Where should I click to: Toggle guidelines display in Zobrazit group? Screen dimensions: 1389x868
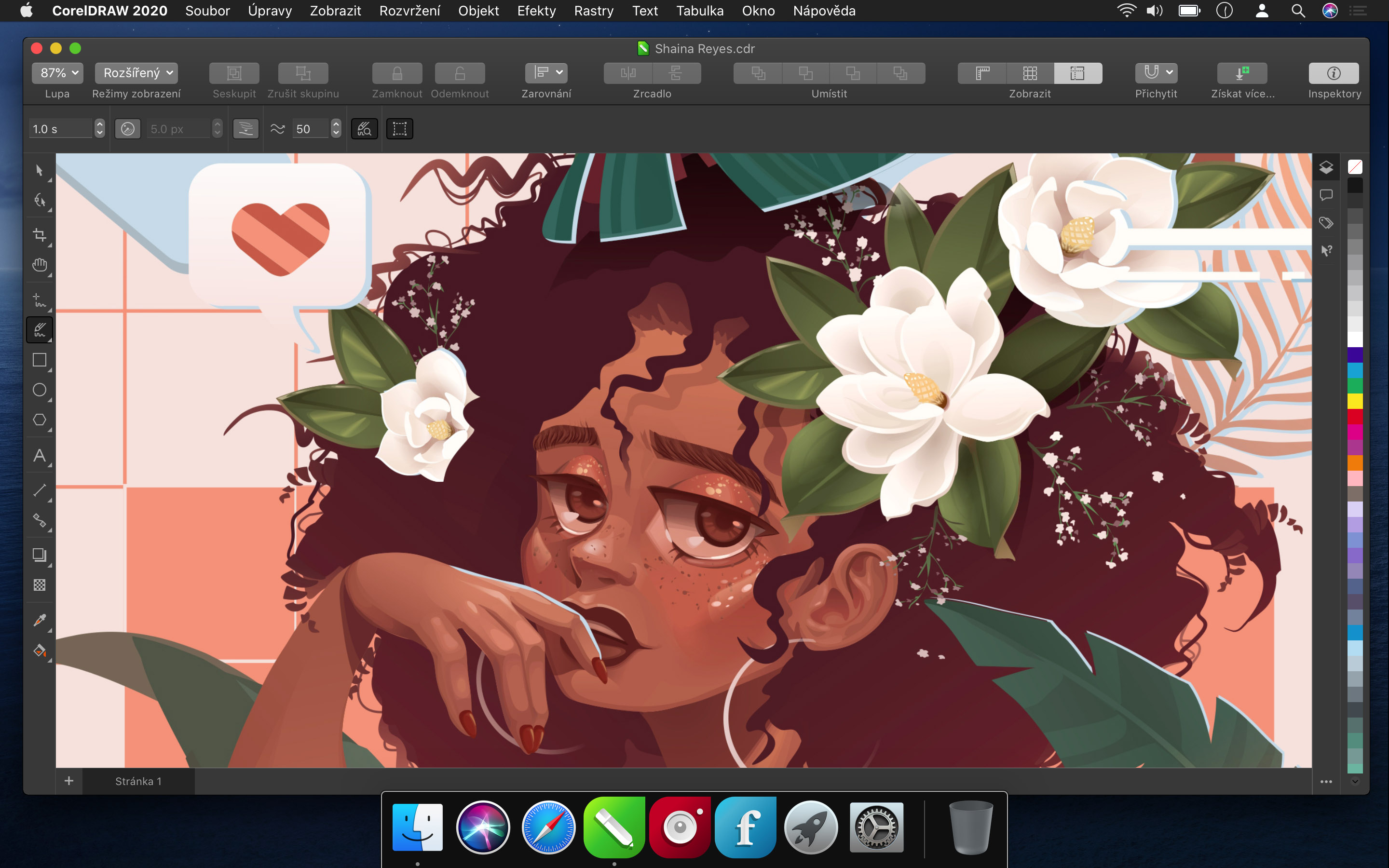click(x=1077, y=73)
